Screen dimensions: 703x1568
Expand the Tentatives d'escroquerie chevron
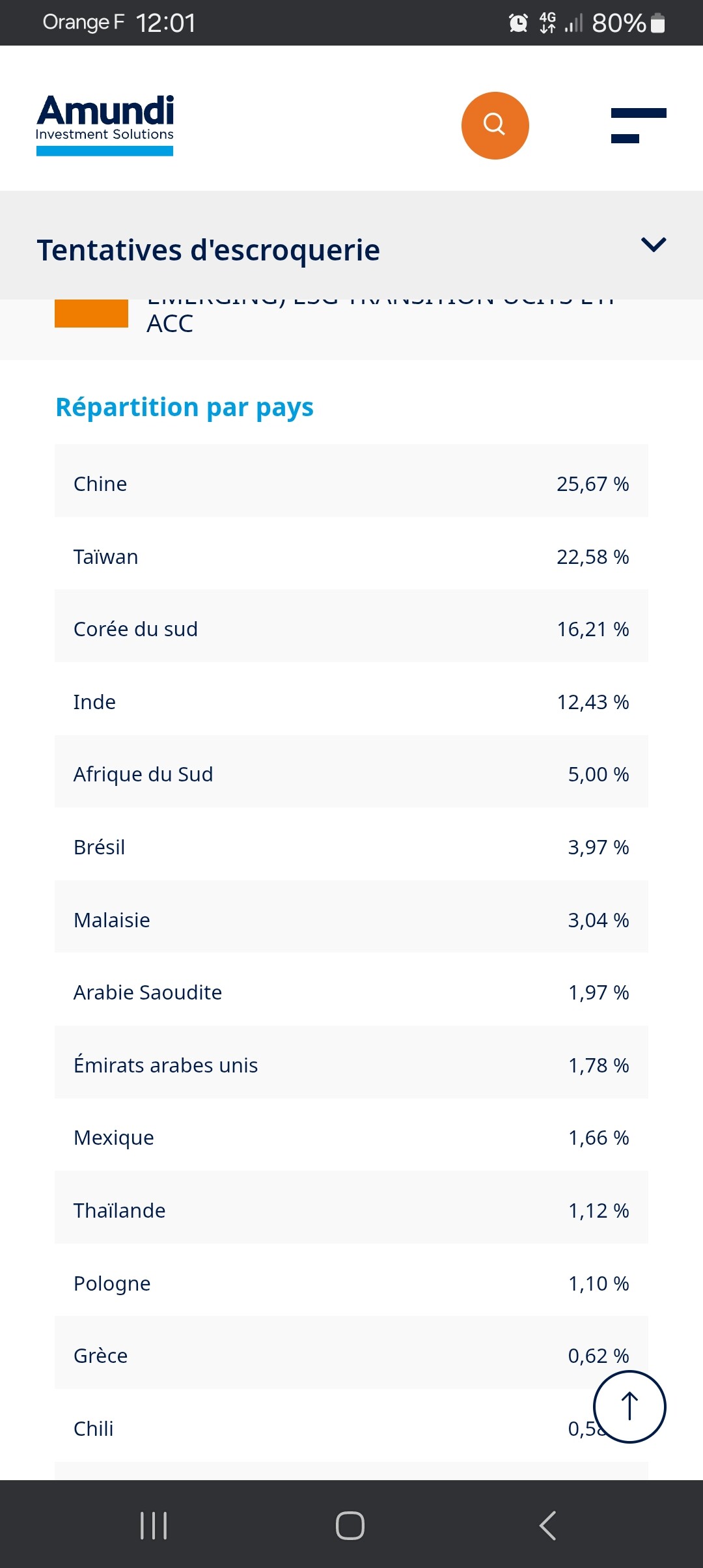pyautogui.click(x=654, y=245)
